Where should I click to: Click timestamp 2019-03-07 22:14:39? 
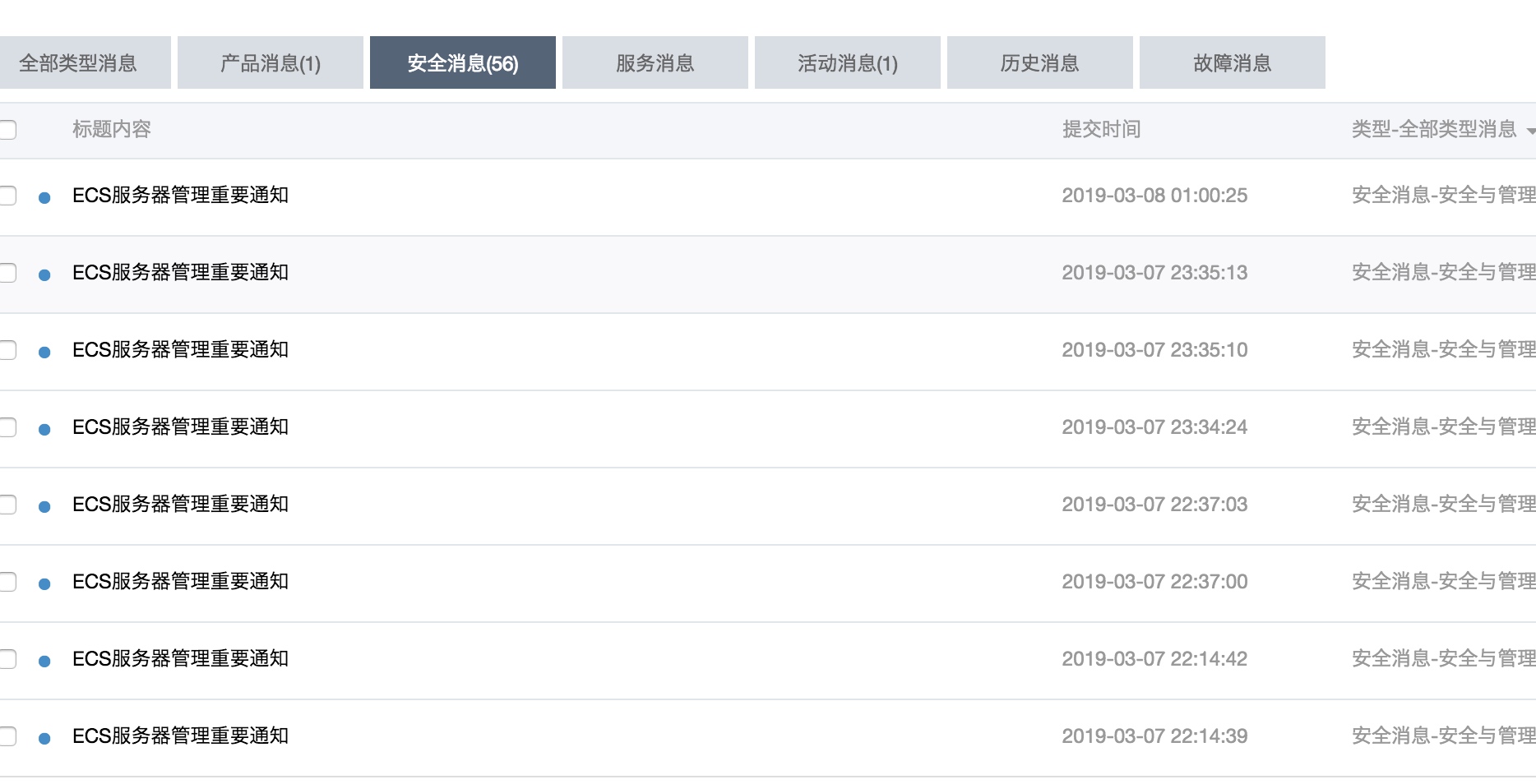pyautogui.click(x=1154, y=736)
